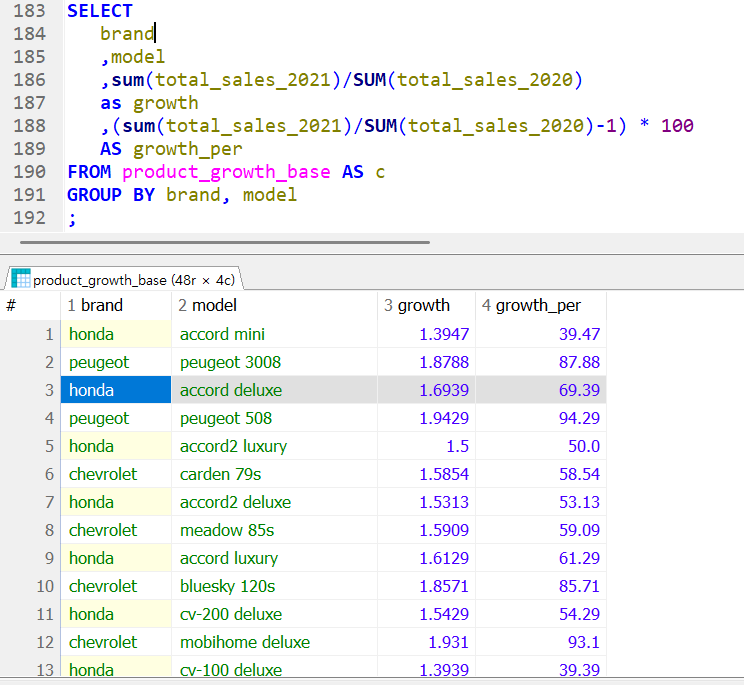Select the 'peugeot' brand cell in row 2
Viewport: 744px width, 685px height.
(116, 362)
